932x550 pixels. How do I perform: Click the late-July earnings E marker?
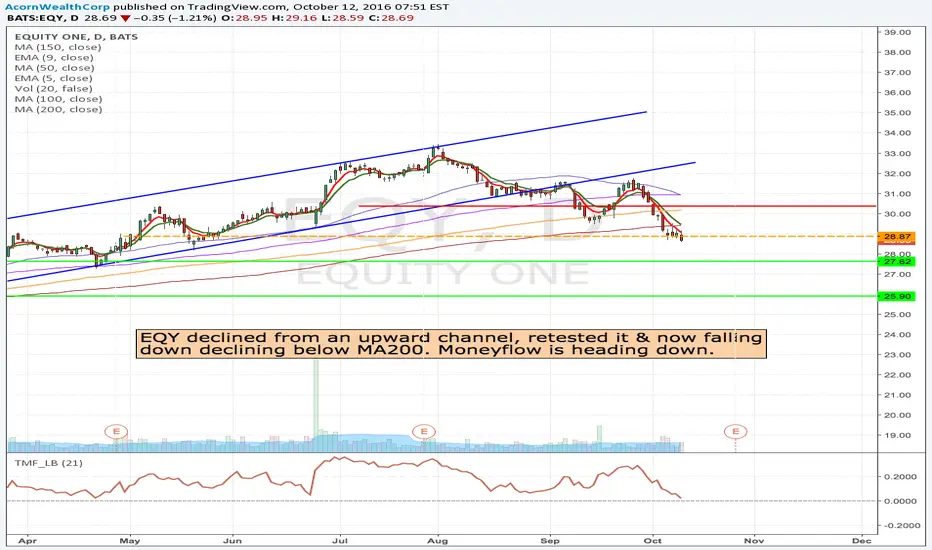coord(424,432)
